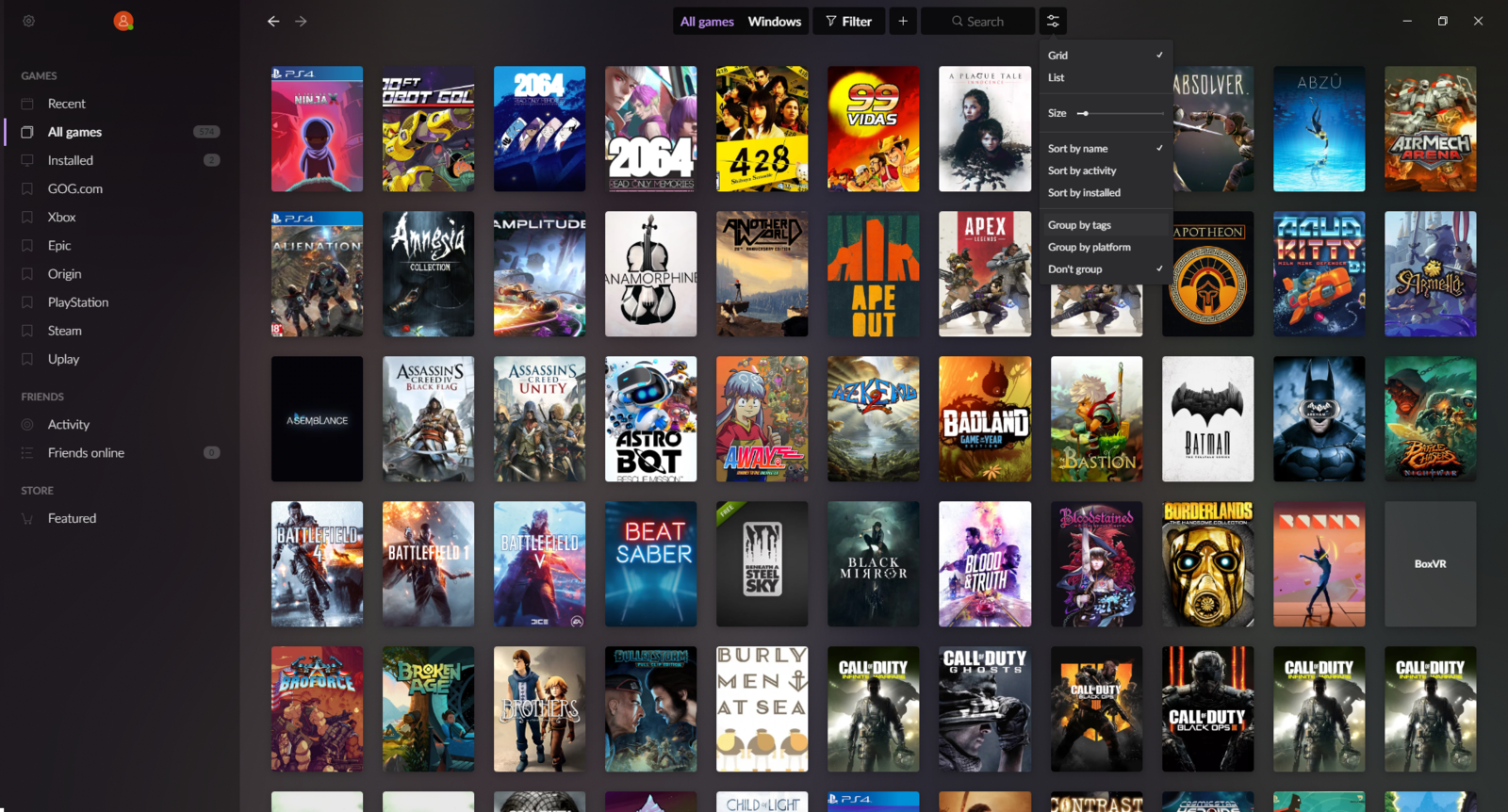Select the Don't group option

(1106, 269)
